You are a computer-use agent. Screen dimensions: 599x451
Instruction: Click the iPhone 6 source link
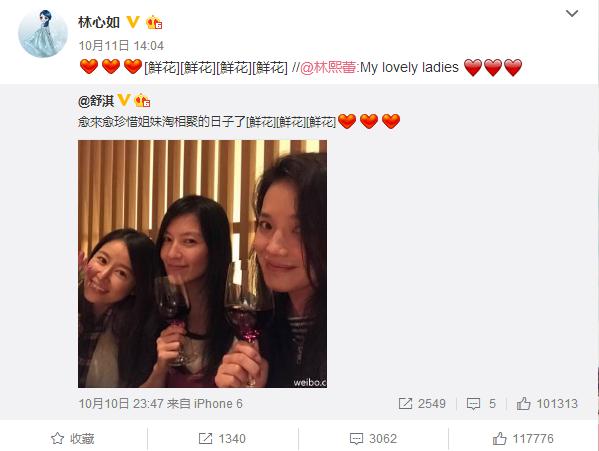218,404
